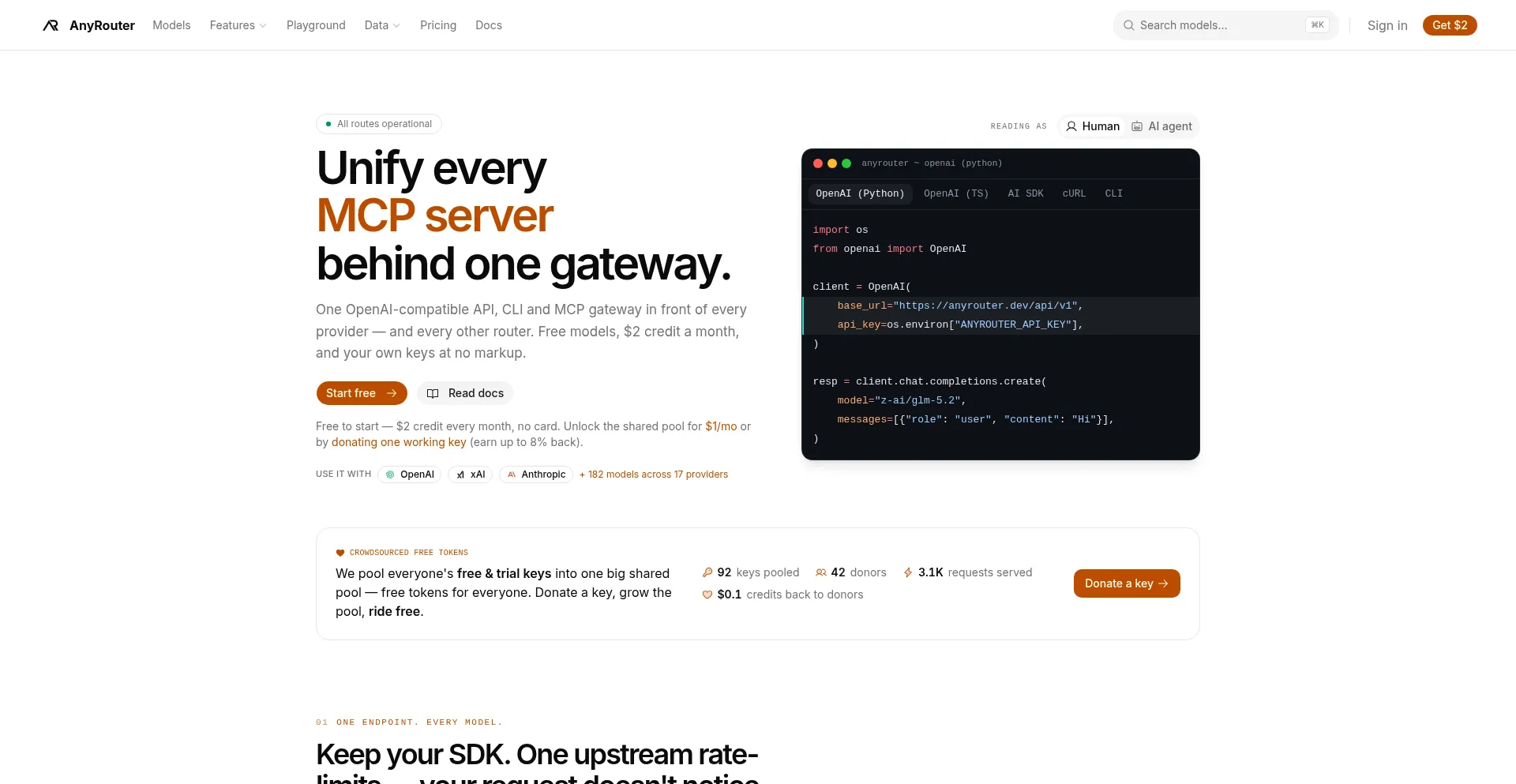The width and height of the screenshot is (1516, 784).
Task: Open the Models nav item
Action: 171,25
